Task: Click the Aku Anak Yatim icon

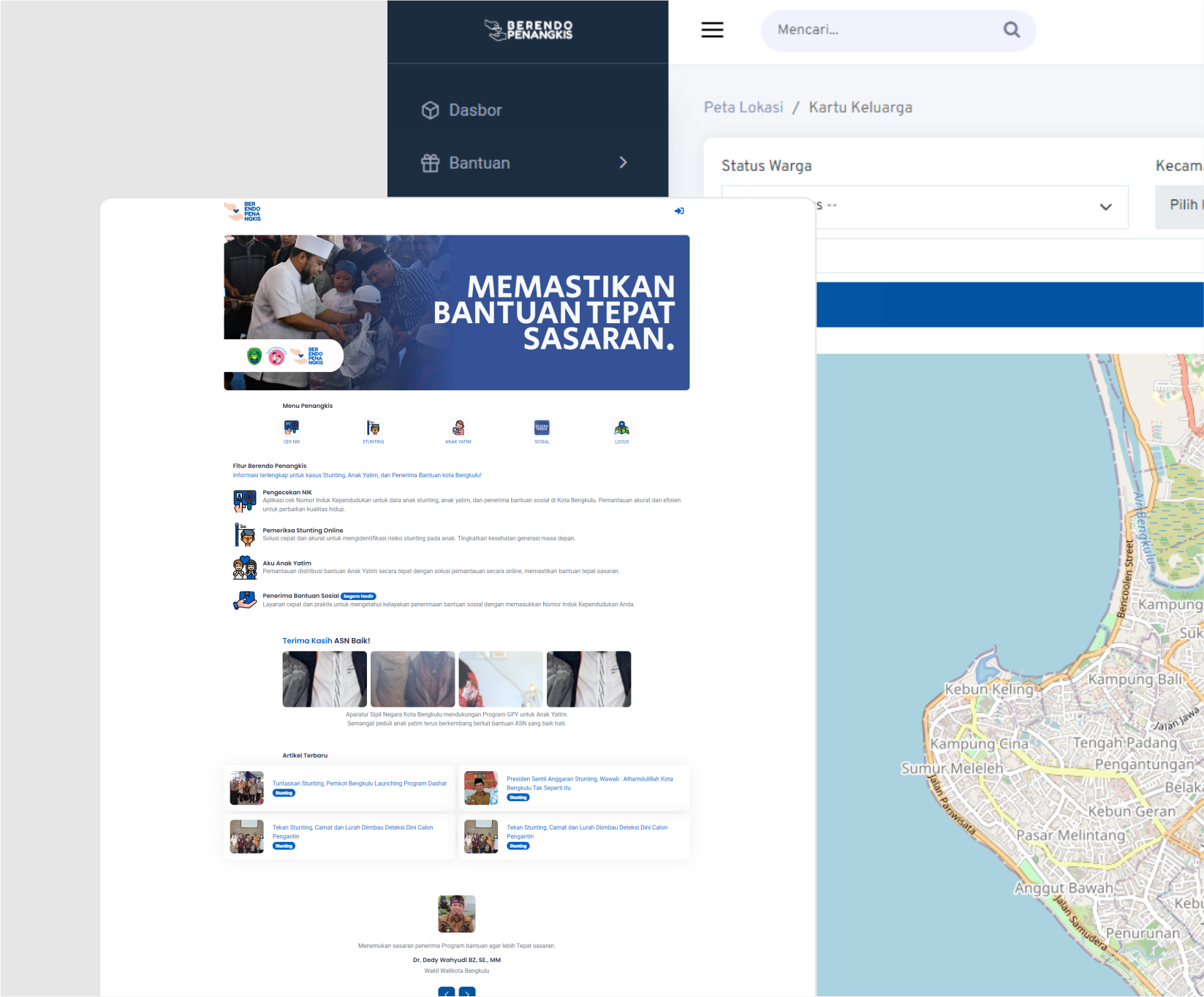Action: click(245, 568)
